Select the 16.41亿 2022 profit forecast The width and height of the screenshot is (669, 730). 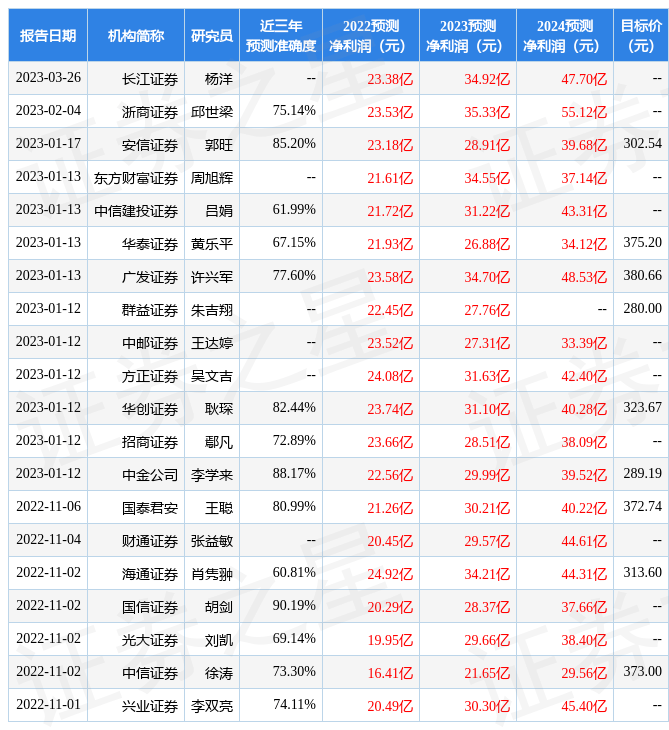[x=390, y=672]
